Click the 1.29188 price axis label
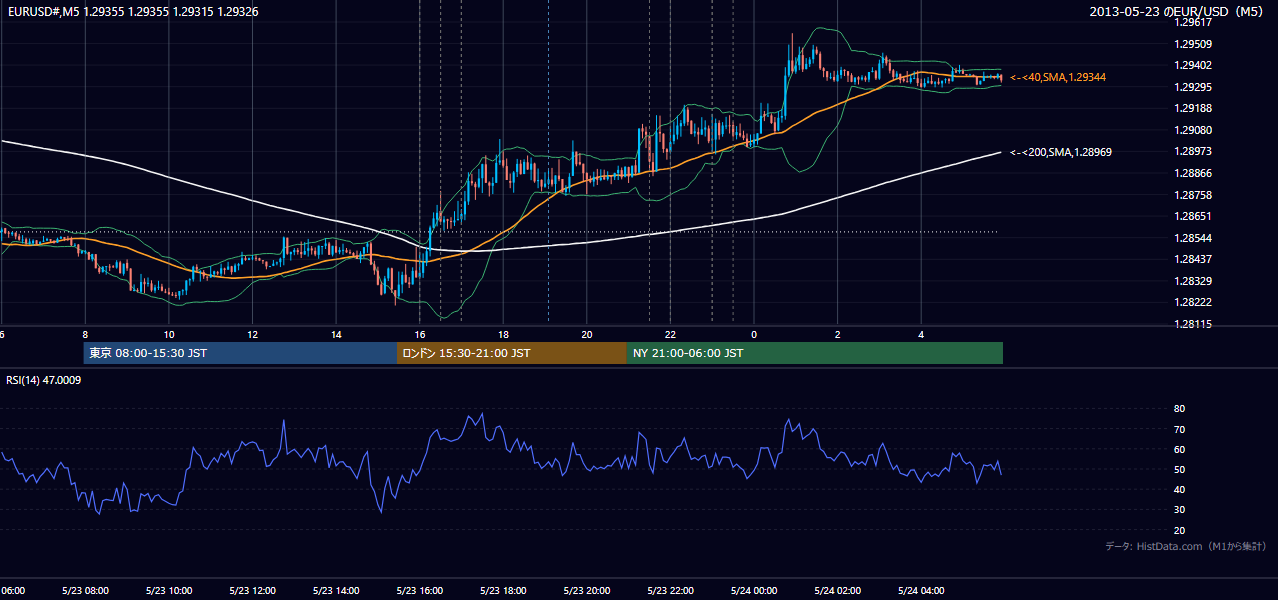Screen dimensions: 1278x600 pyautogui.click(x=1194, y=108)
